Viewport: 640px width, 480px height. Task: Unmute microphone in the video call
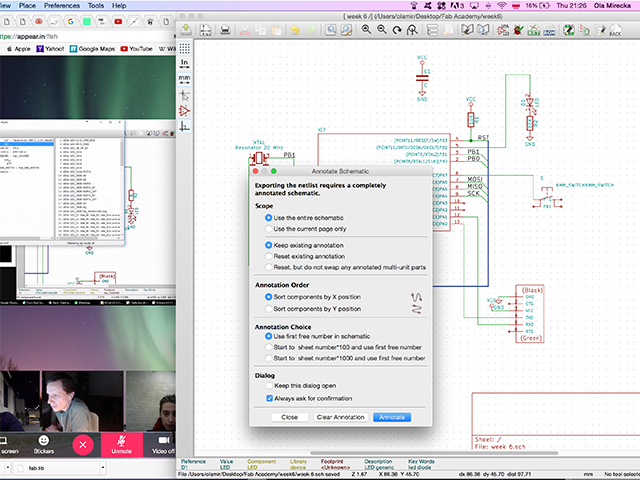tap(122, 444)
